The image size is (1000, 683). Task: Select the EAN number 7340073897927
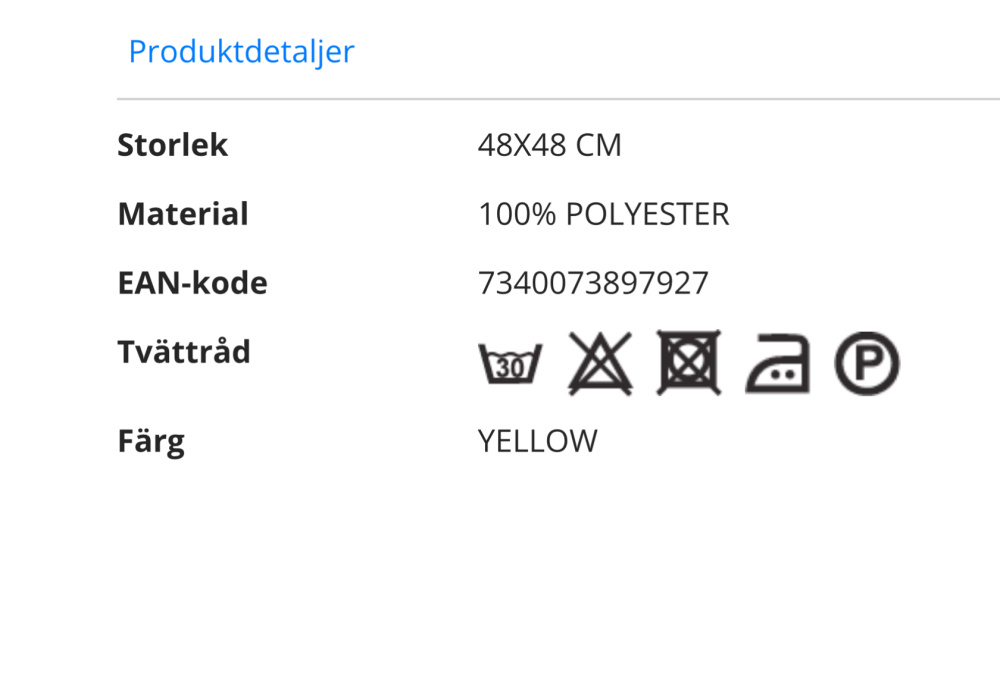(593, 283)
